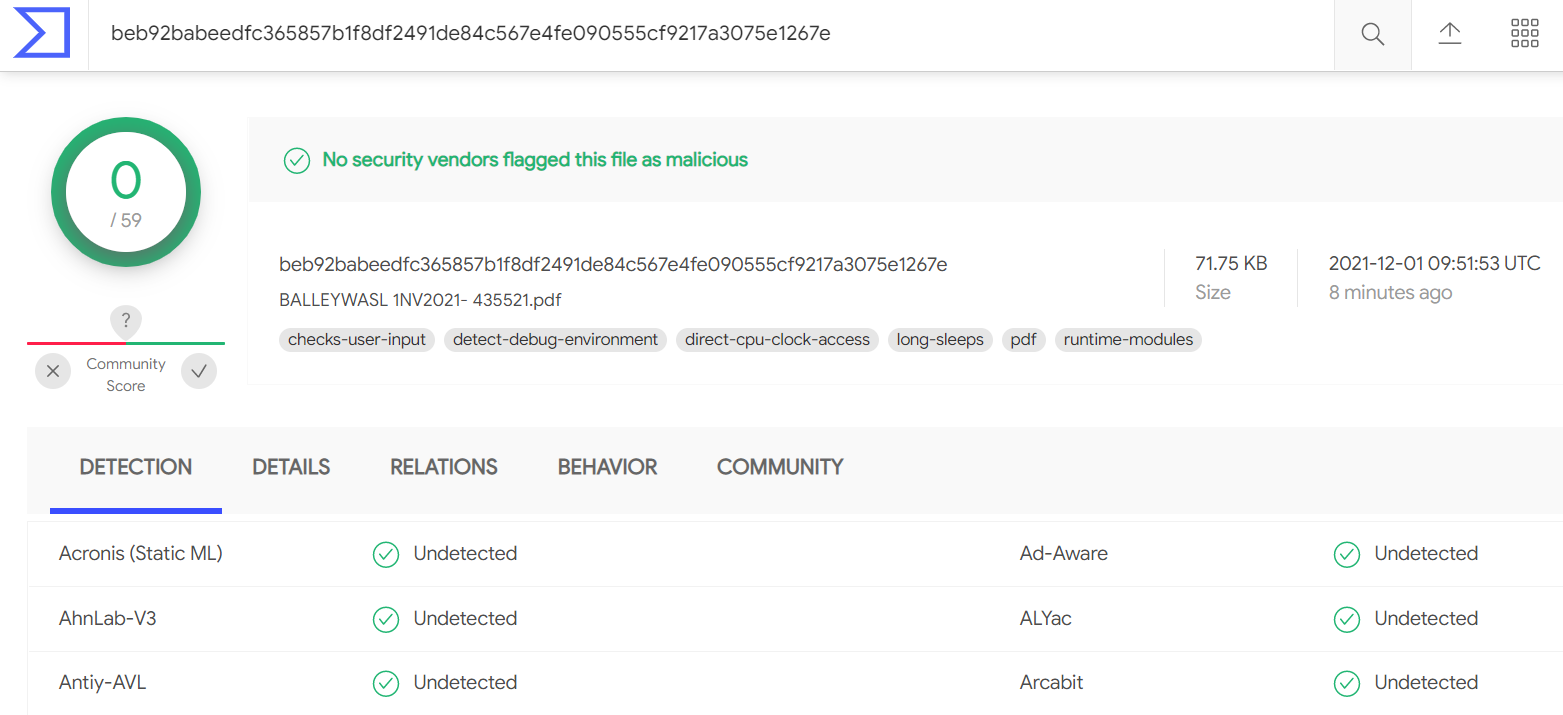
Task: Click the VirusTotal logo icon
Action: click(41, 34)
